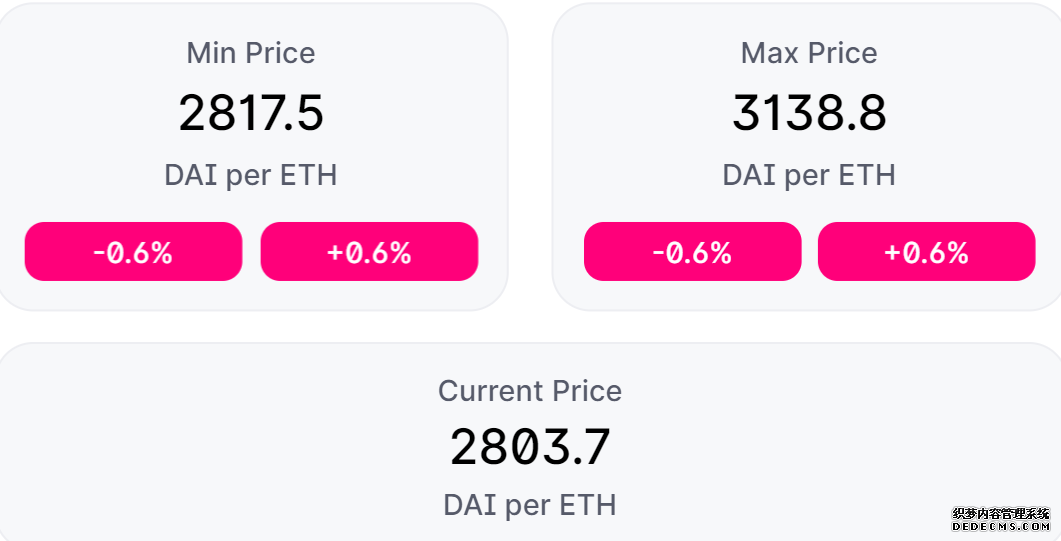Click the word ETH under Min Price
The width and height of the screenshot is (1061, 541).
tap(309, 175)
